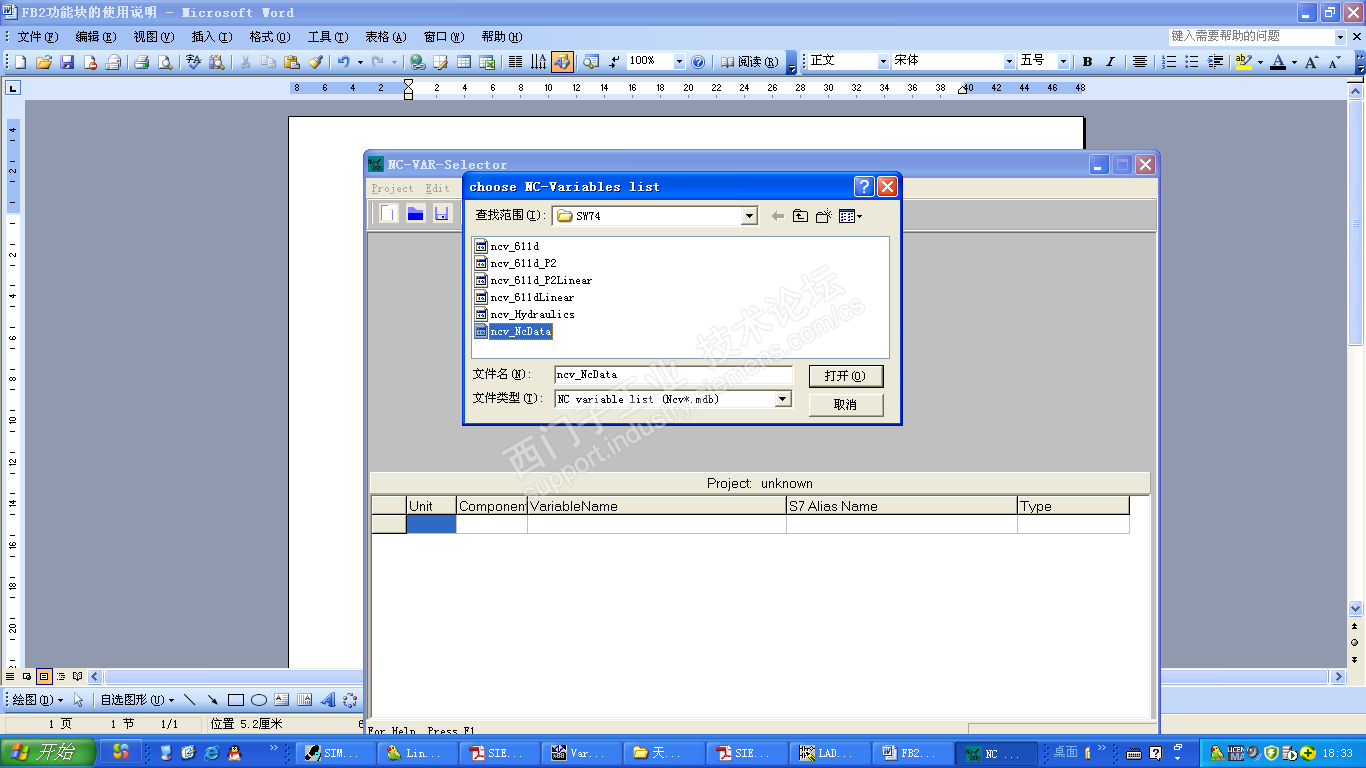
Task: Click the 打开 (Open) button
Action: 846,376
